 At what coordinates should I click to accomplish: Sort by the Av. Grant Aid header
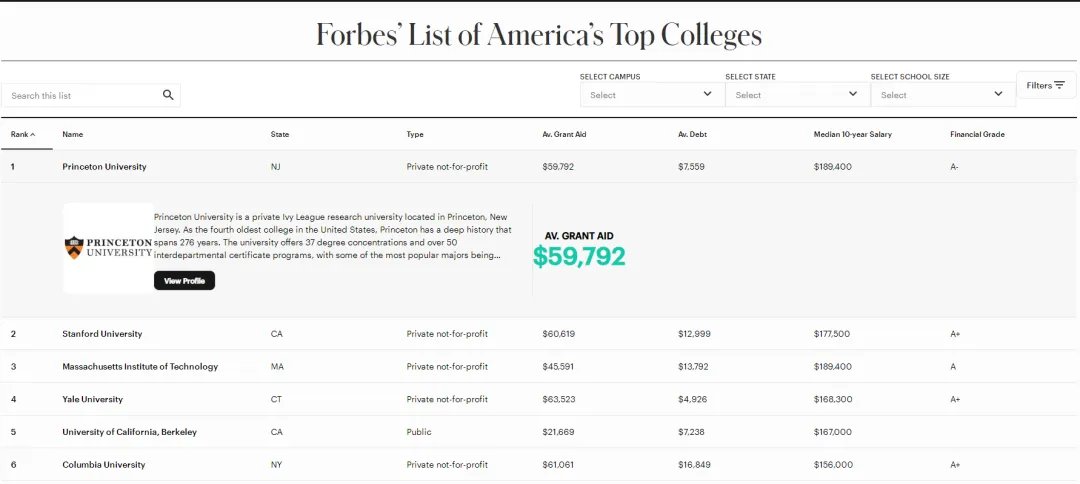click(564, 134)
